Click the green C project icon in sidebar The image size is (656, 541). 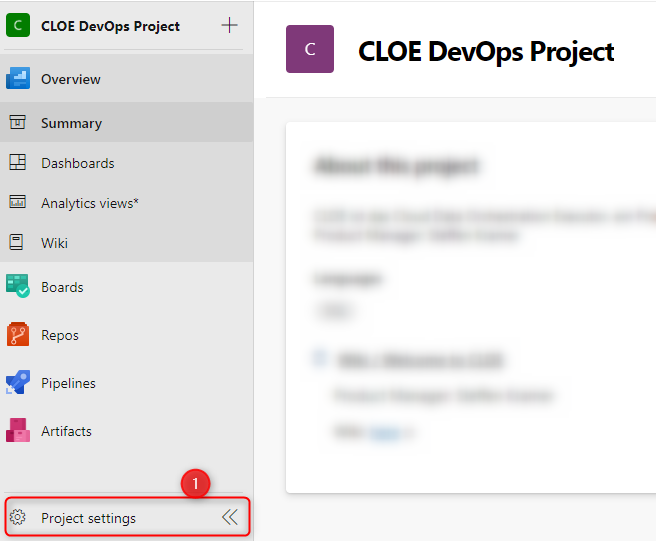18,26
